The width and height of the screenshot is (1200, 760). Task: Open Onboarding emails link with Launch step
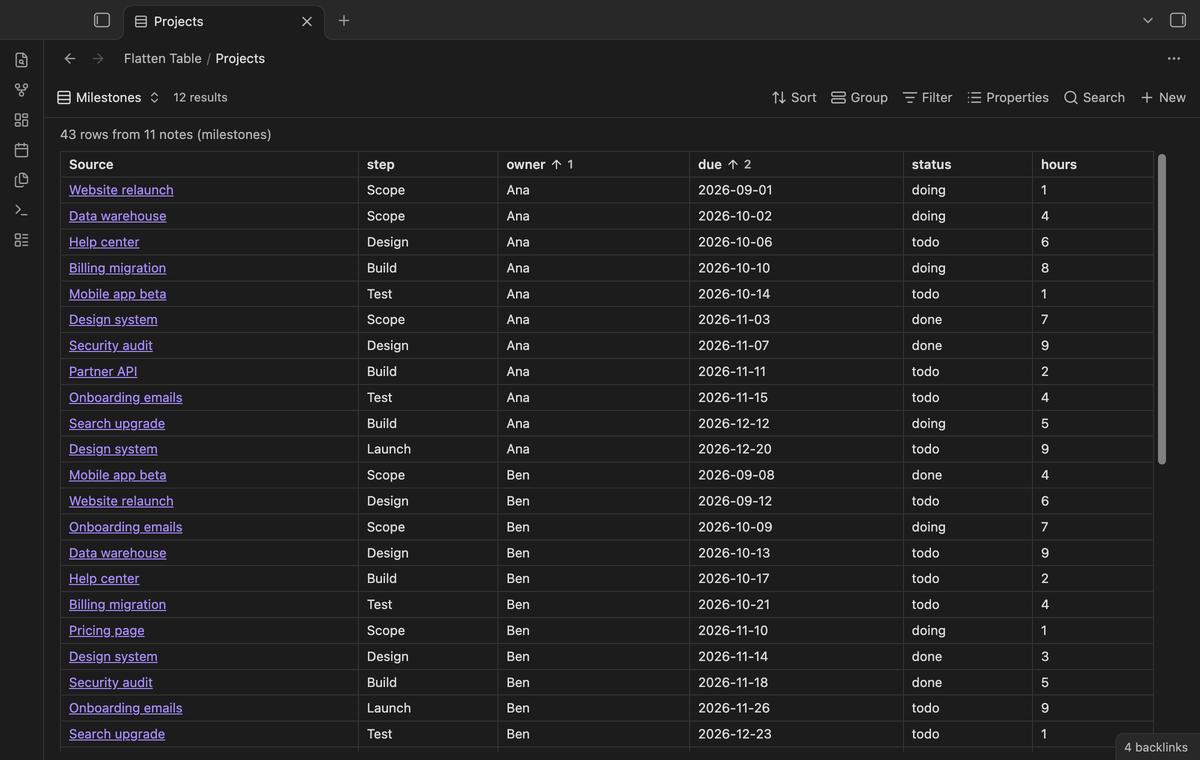pyautogui.click(x=126, y=708)
